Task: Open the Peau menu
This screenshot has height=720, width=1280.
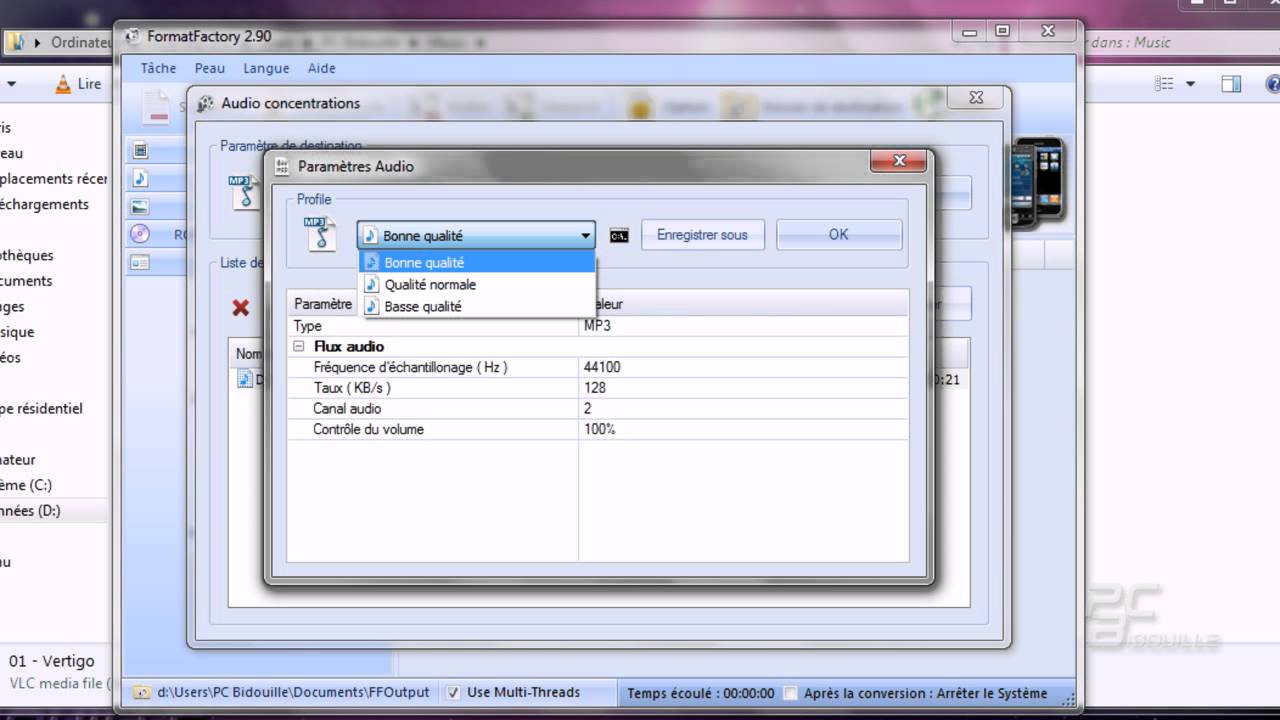Action: 210,68
